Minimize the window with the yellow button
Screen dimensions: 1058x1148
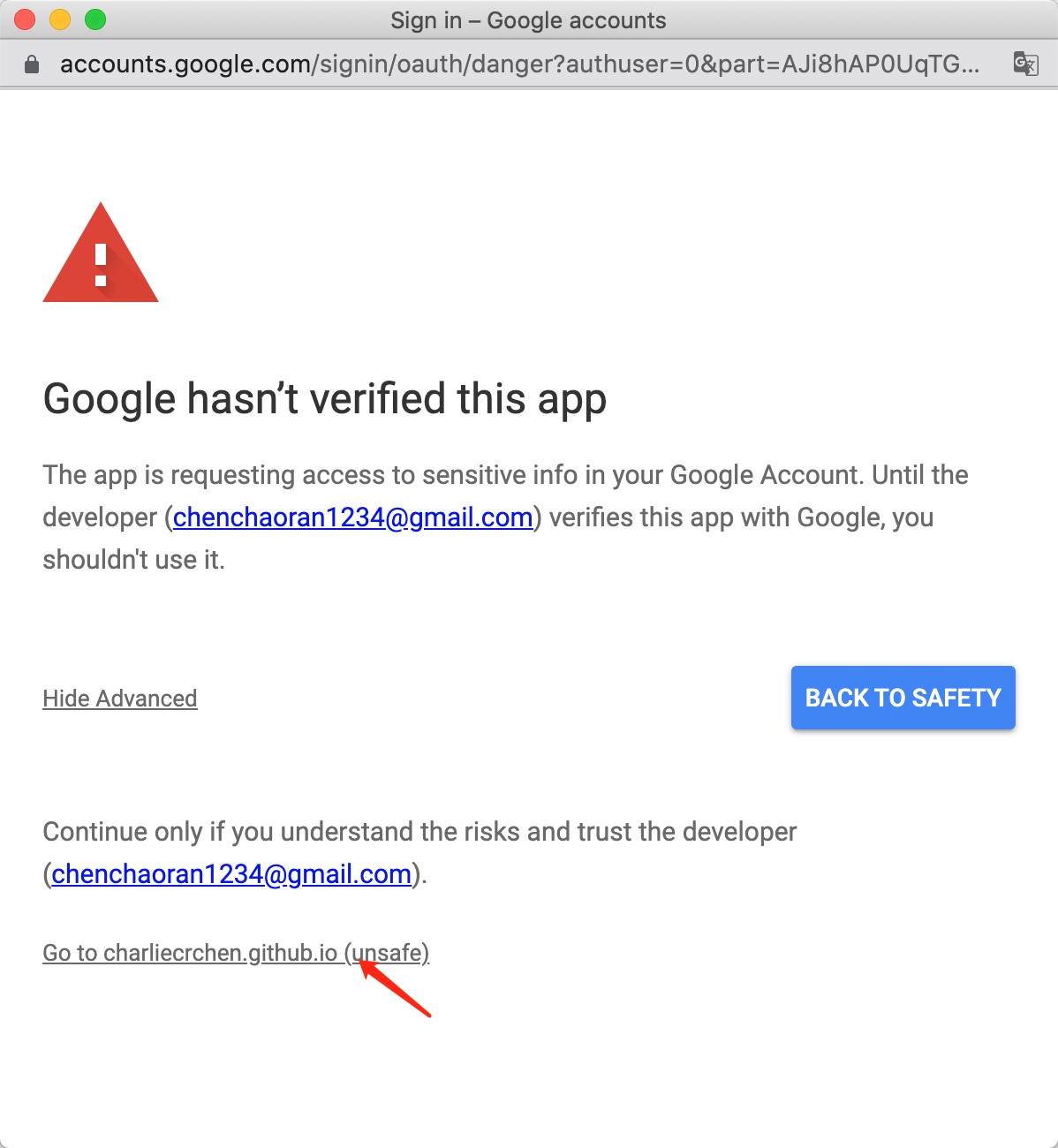(x=60, y=19)
